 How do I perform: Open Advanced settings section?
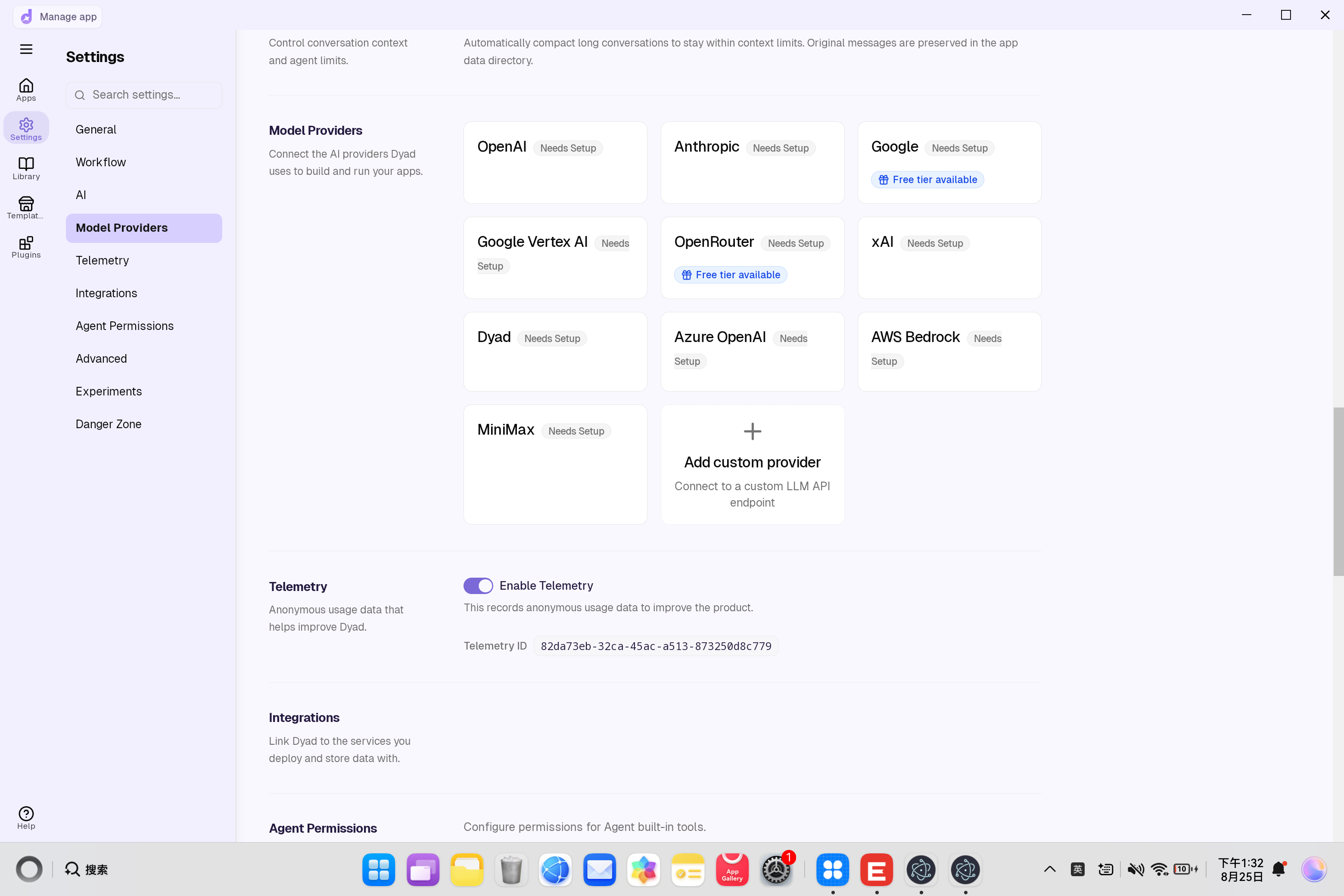coord(144,359)
